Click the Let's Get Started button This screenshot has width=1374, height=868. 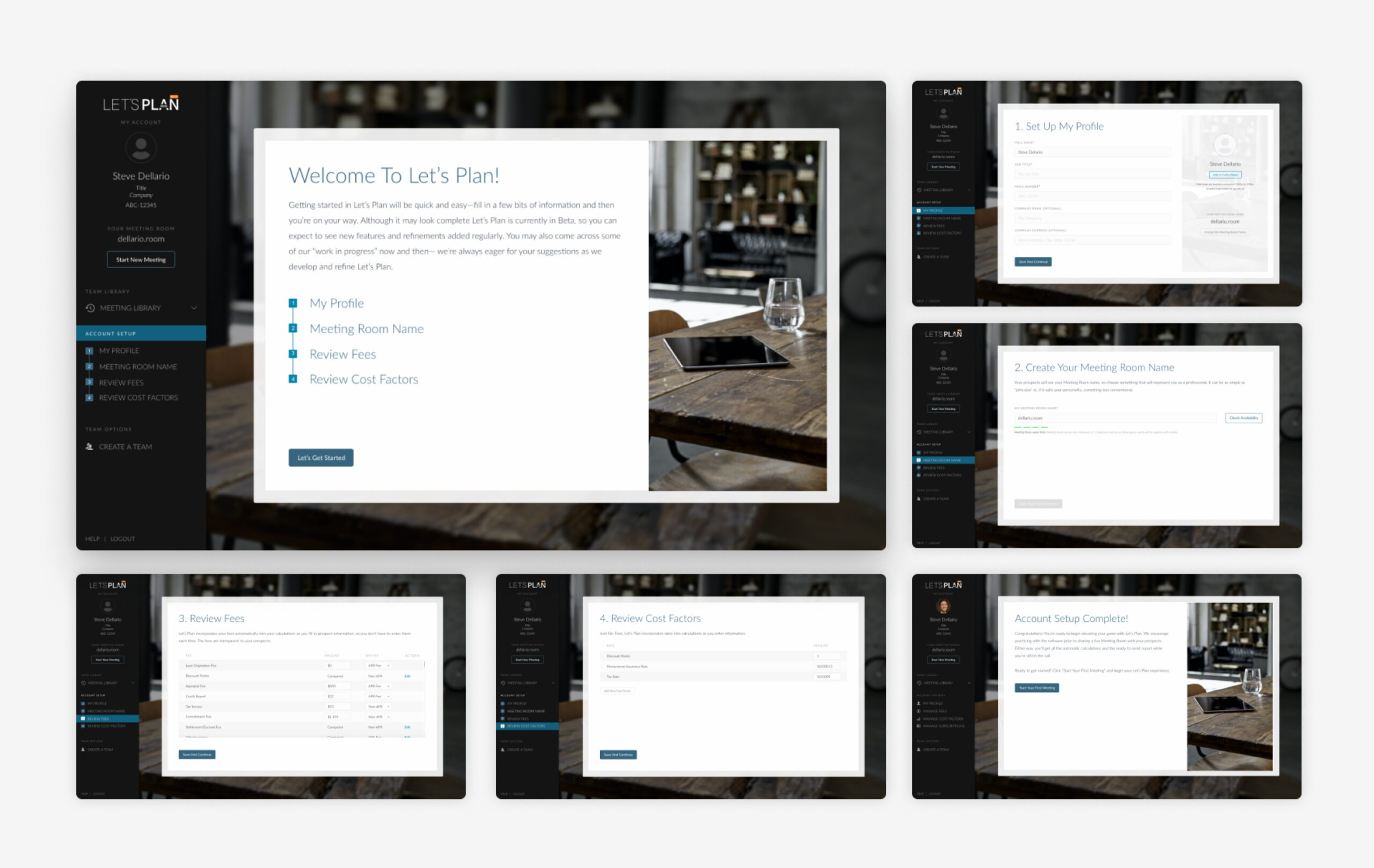(322, 458)
